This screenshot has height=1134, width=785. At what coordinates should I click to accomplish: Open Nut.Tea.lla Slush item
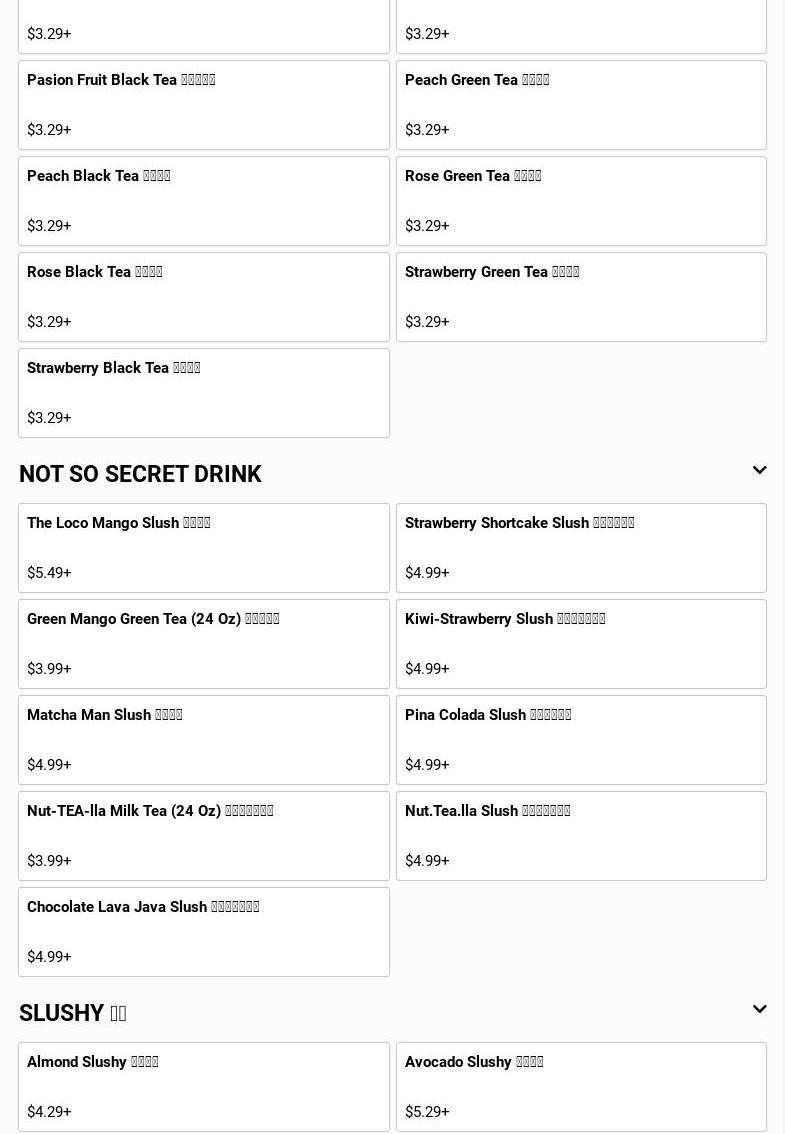(581, 836)
